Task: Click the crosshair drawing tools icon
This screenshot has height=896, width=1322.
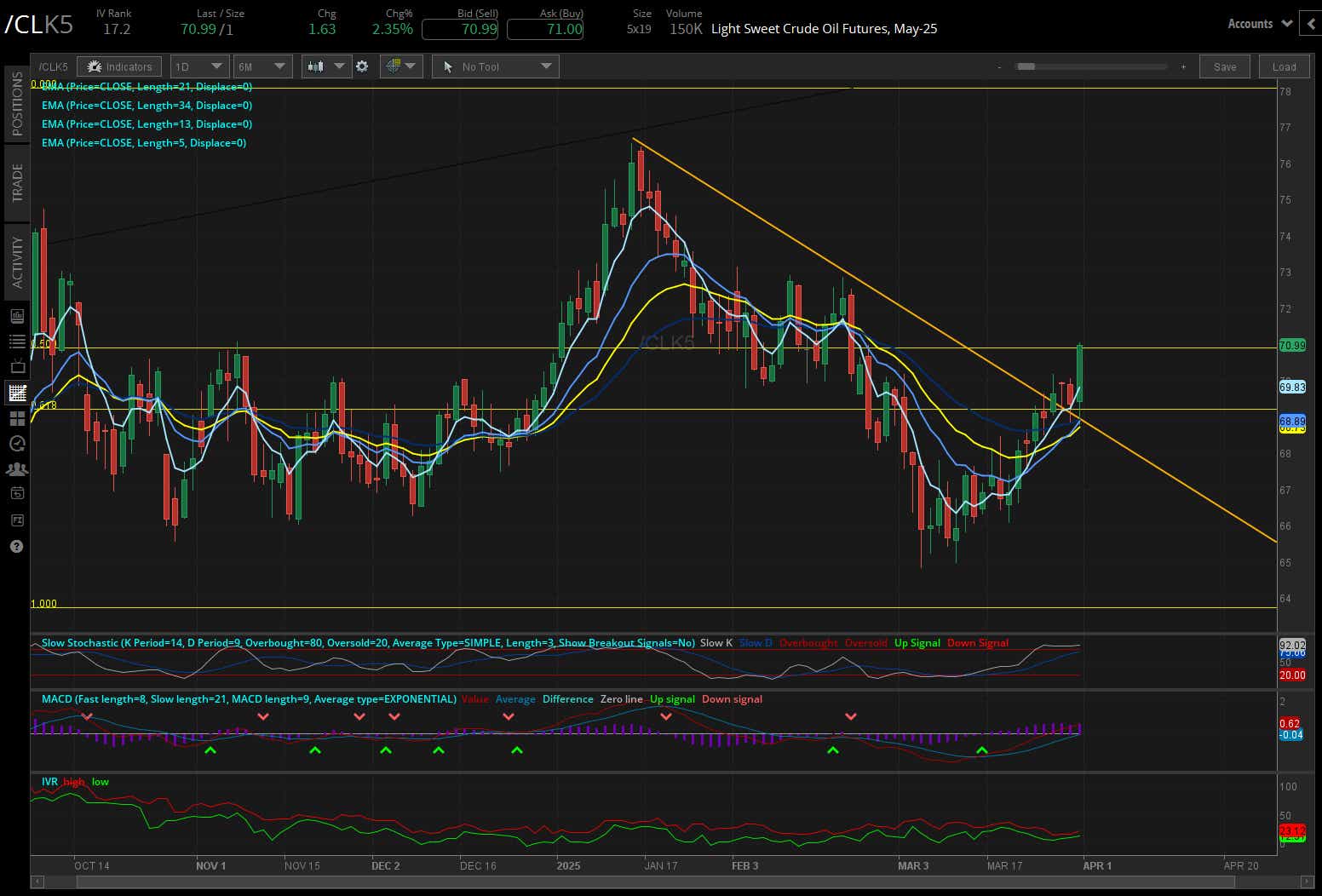Action: (394, 66)
